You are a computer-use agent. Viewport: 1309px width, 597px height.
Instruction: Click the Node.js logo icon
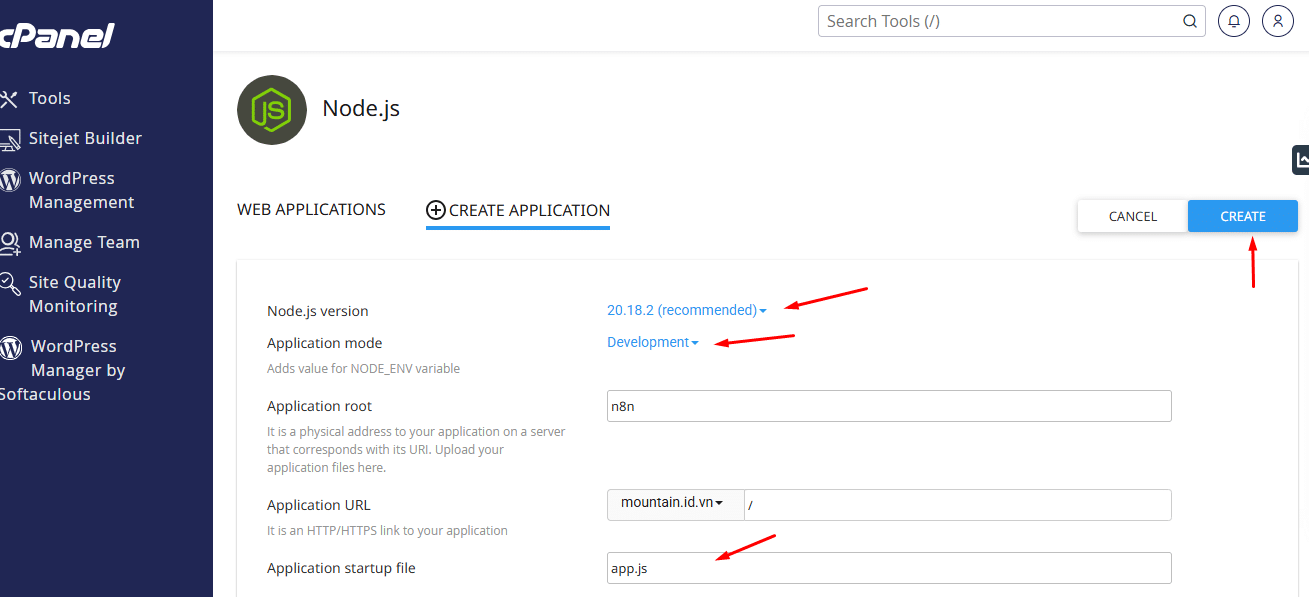(272, 110)
